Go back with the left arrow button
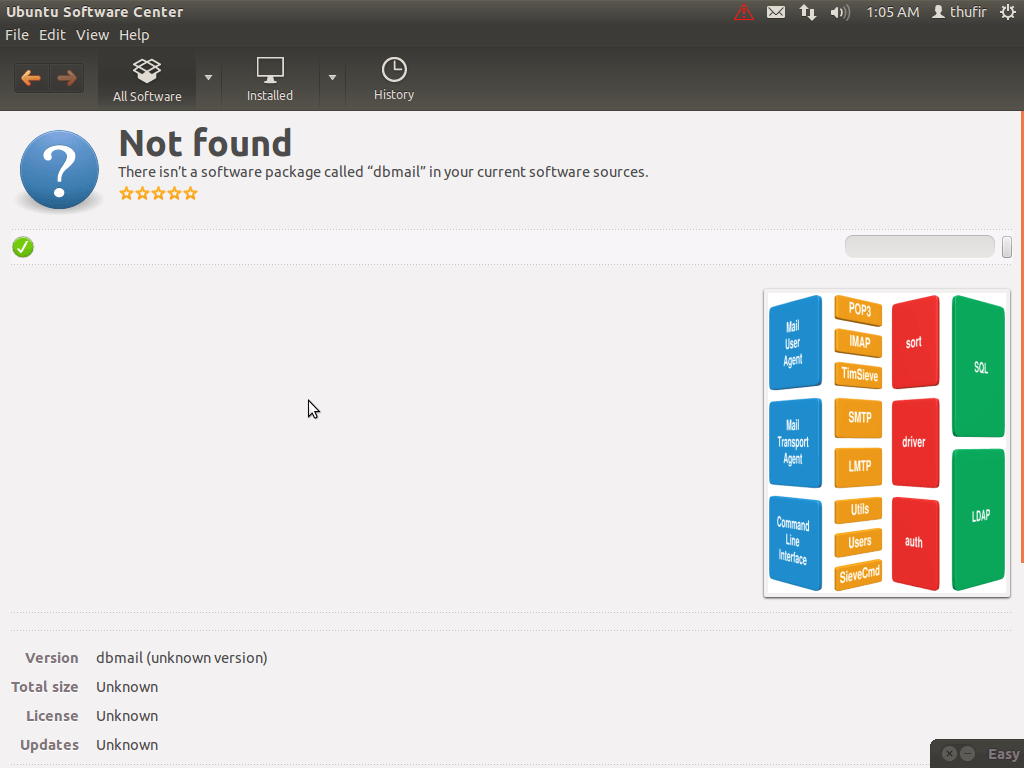The width and height of the screenshot is (1024, 768). (x=31, y=78)
